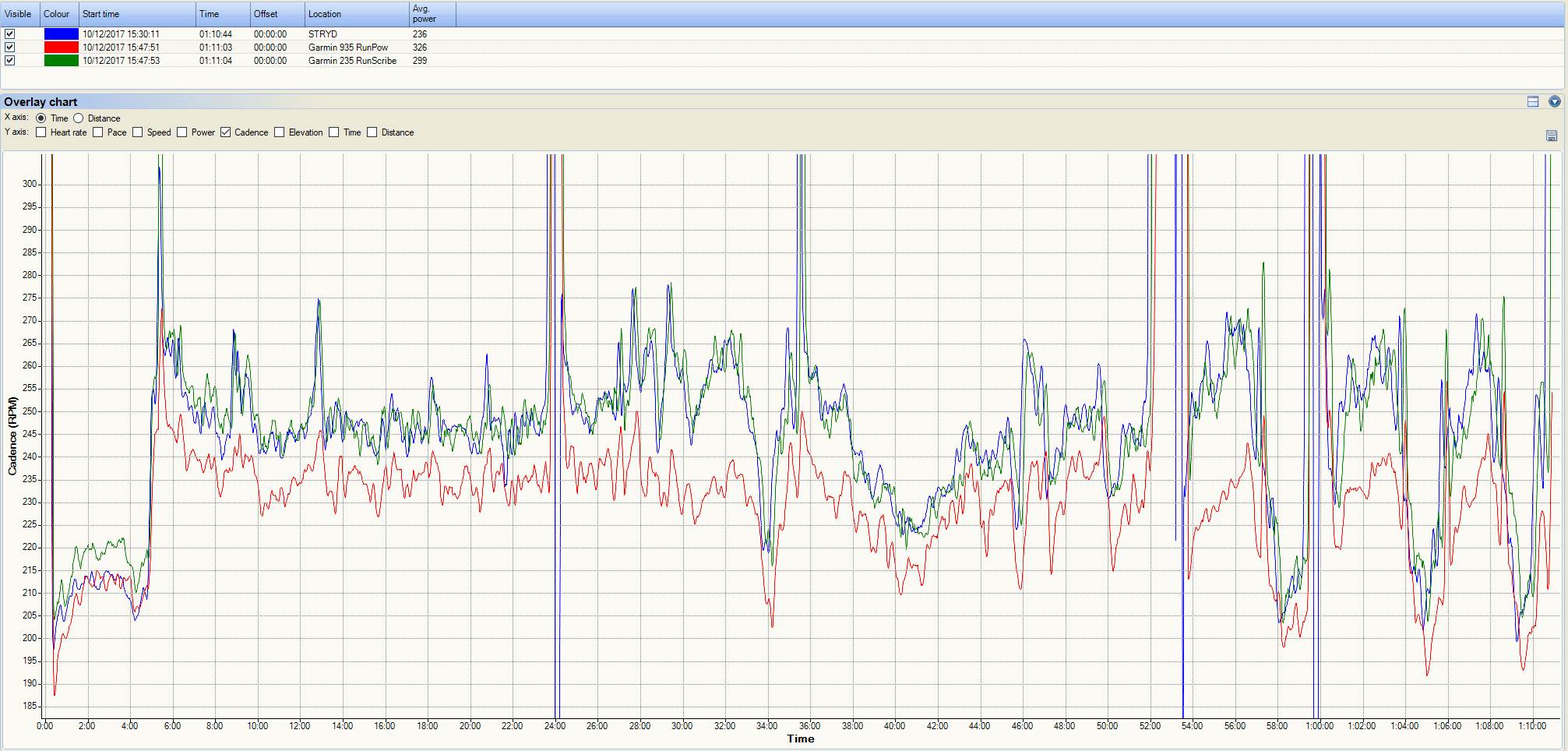1568x751 pixels.
Task: Click the 300 tick label on the cadence axis
Action: [x=30, y=184]
